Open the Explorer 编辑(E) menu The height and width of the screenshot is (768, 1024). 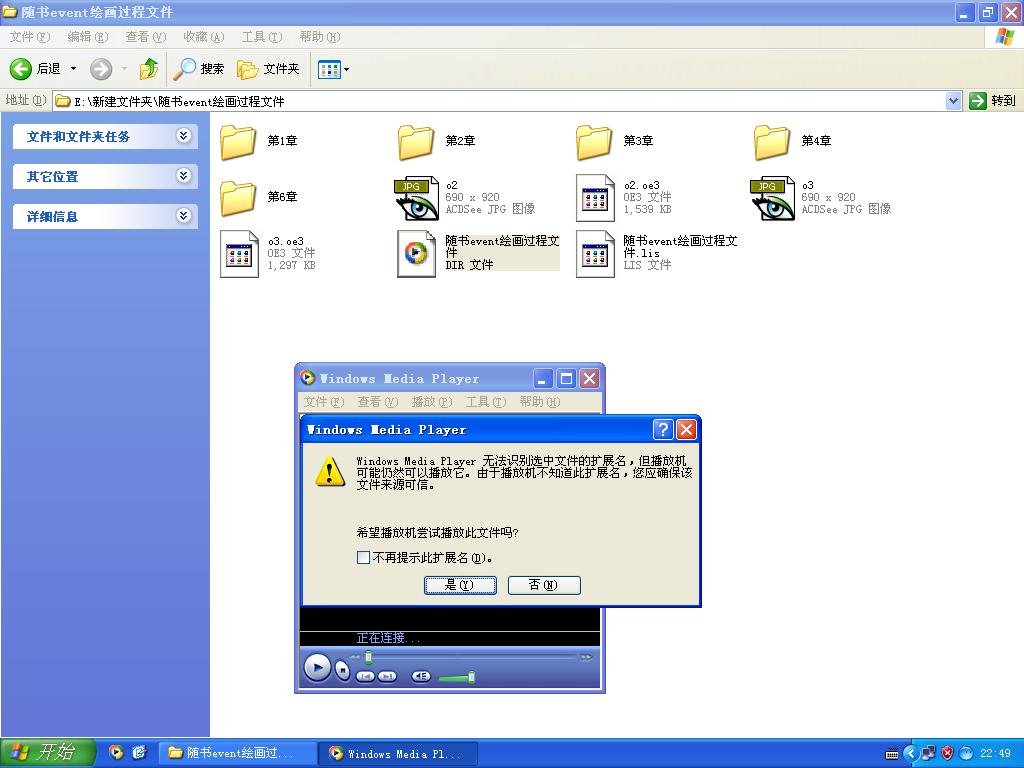click(x=88, y=37)
